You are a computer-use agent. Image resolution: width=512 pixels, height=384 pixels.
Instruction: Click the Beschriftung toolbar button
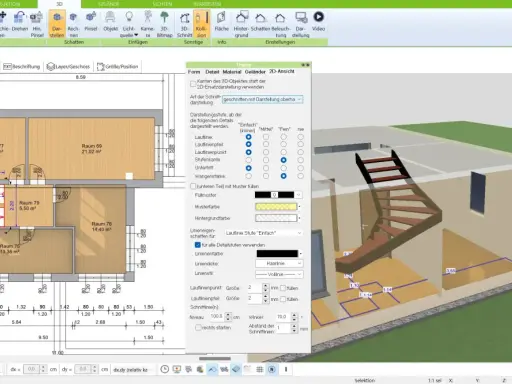[22, 67]
